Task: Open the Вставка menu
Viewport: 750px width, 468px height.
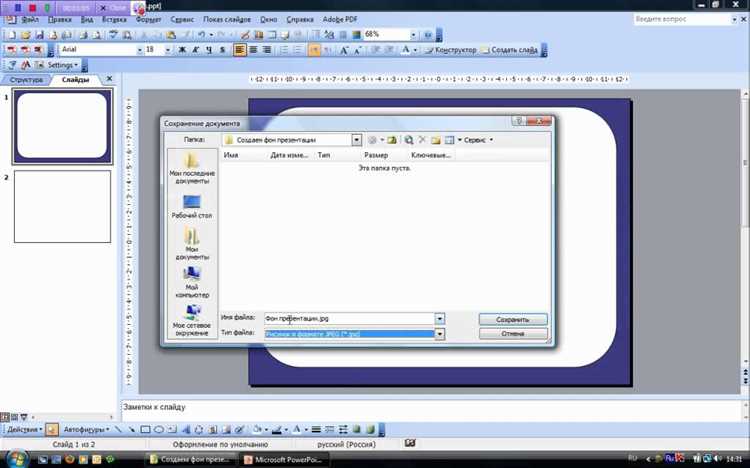Action: tap(114, 20)
